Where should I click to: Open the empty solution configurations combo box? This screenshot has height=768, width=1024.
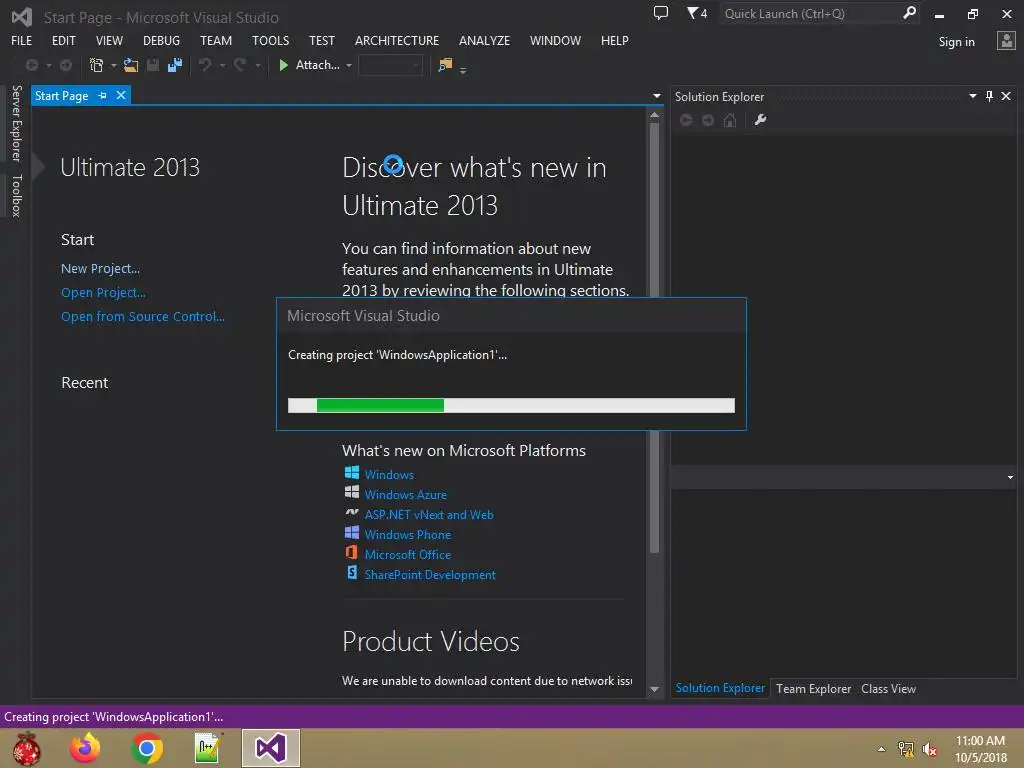pos(391,65)
